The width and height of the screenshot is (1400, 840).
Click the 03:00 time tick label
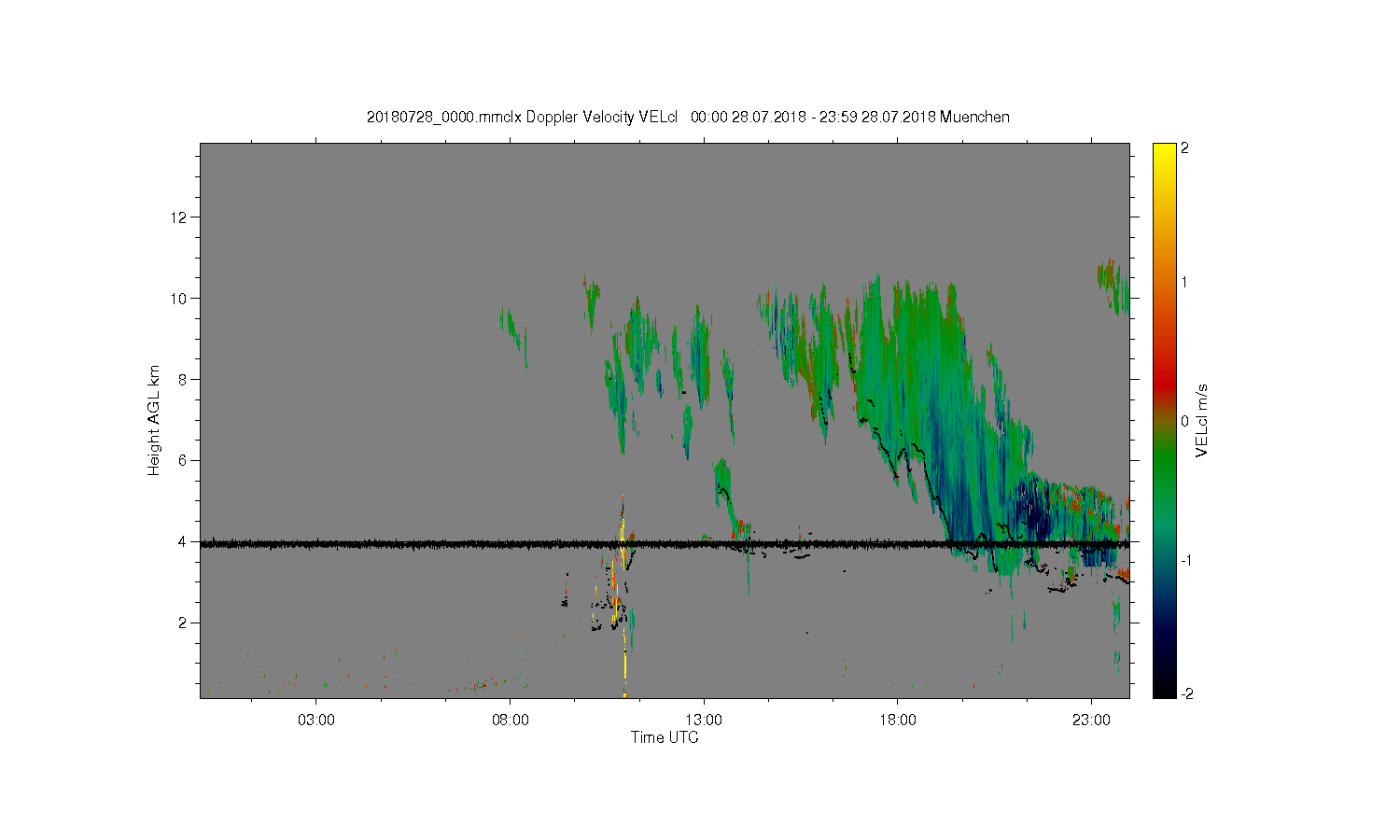[316, 720]
